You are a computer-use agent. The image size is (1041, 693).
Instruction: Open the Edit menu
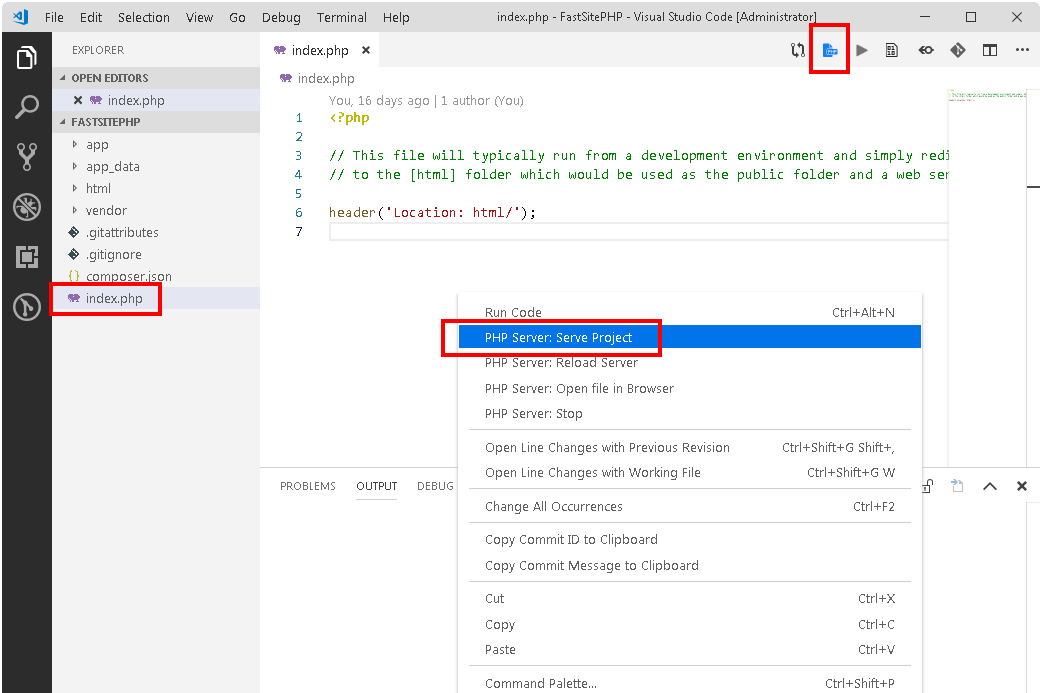tap(91, 17)
